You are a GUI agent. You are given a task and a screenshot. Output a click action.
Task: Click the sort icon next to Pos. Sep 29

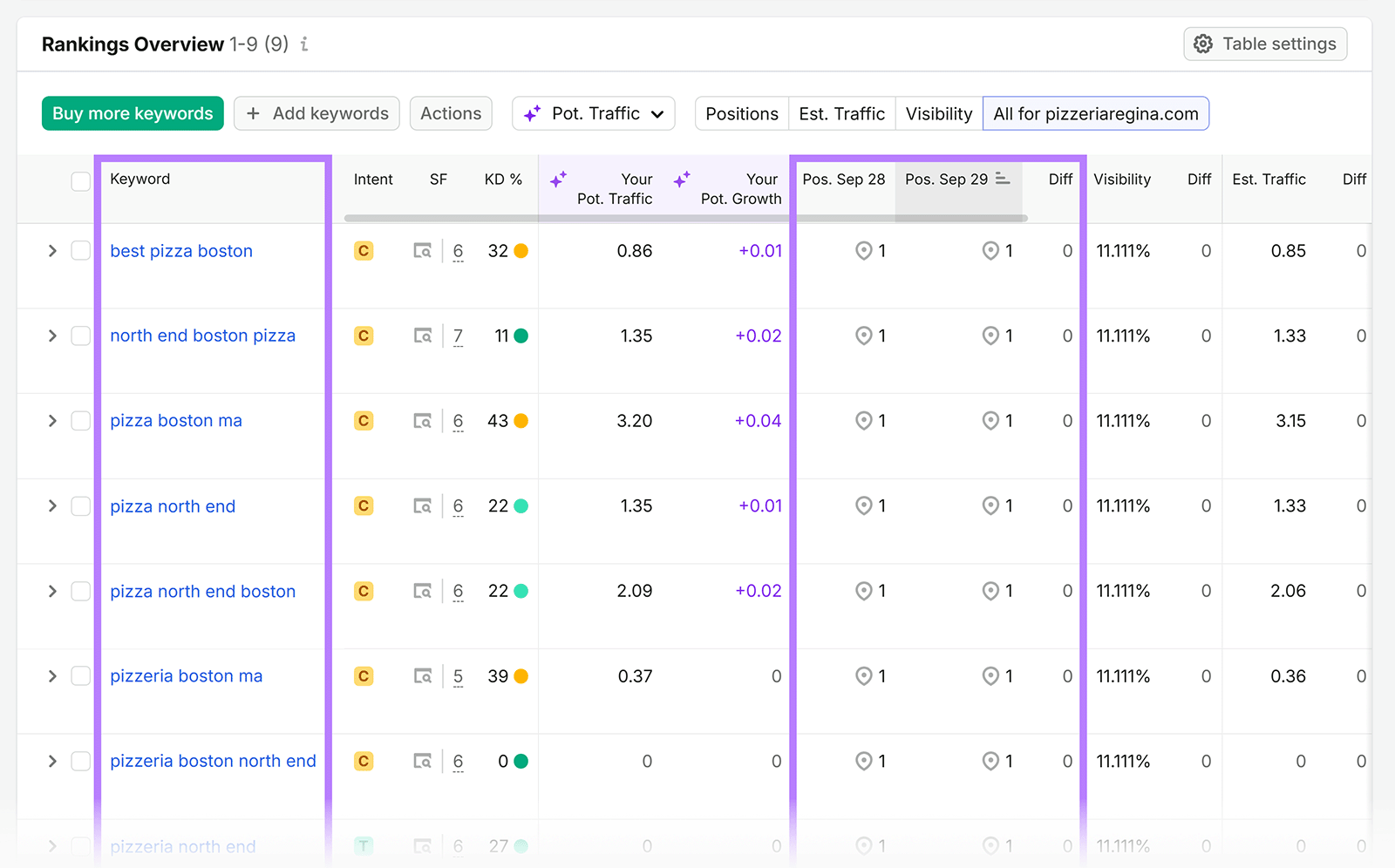click(x=1003, y=179)
